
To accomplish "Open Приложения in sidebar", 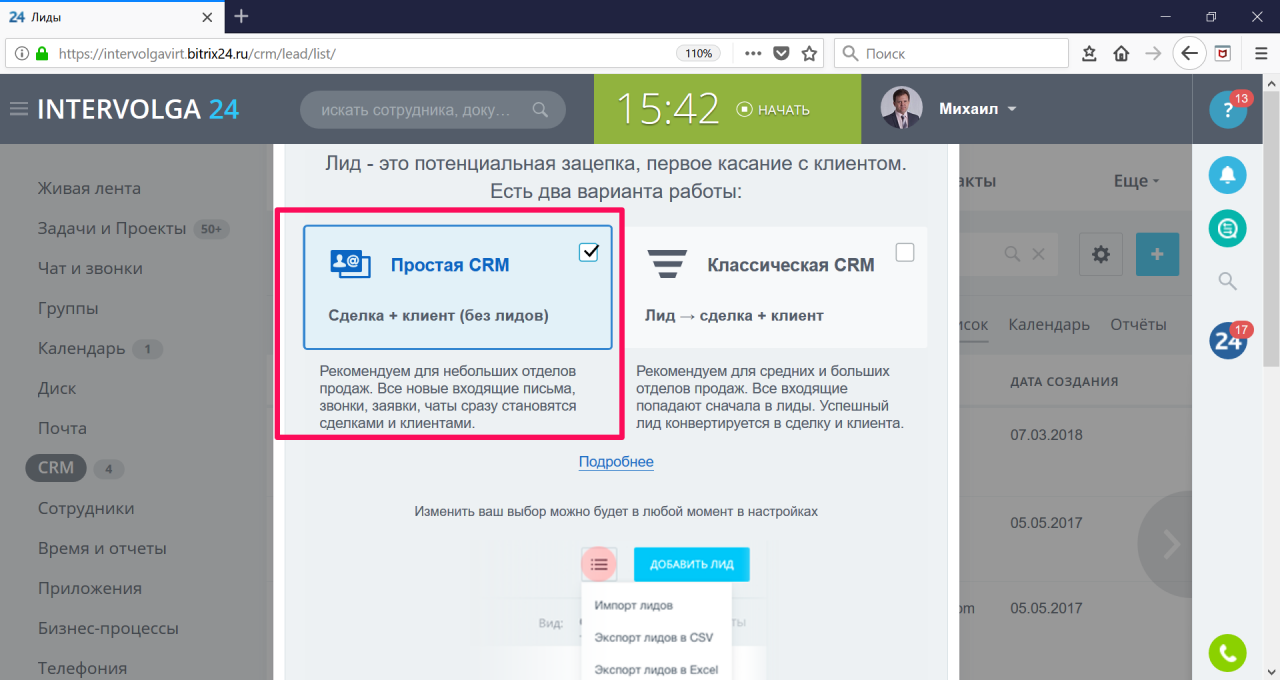I will click(x=90, y=588).
